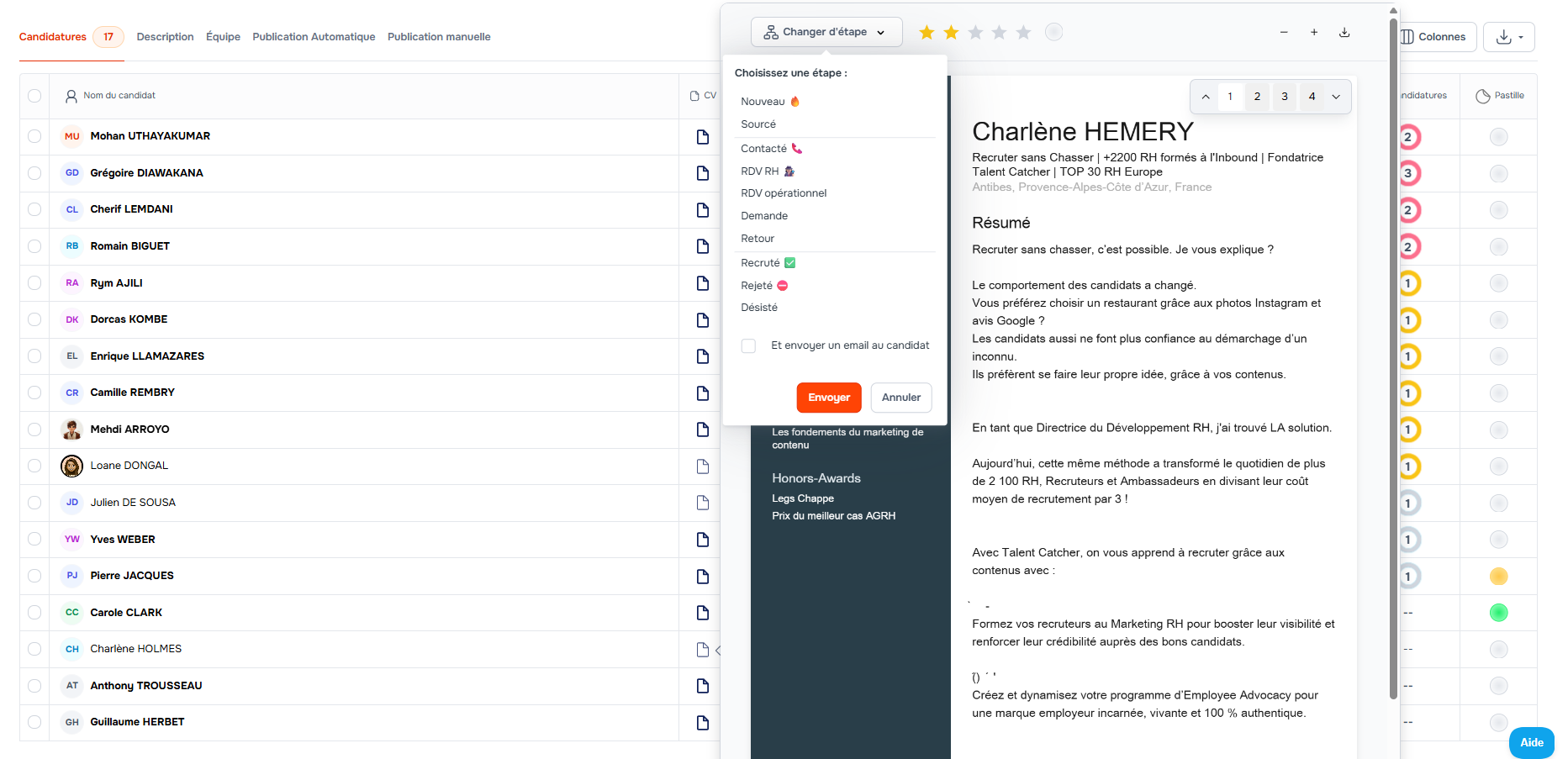
Task: Open Mehdi ARROYO's profile photo avatar
Action: 71,430
